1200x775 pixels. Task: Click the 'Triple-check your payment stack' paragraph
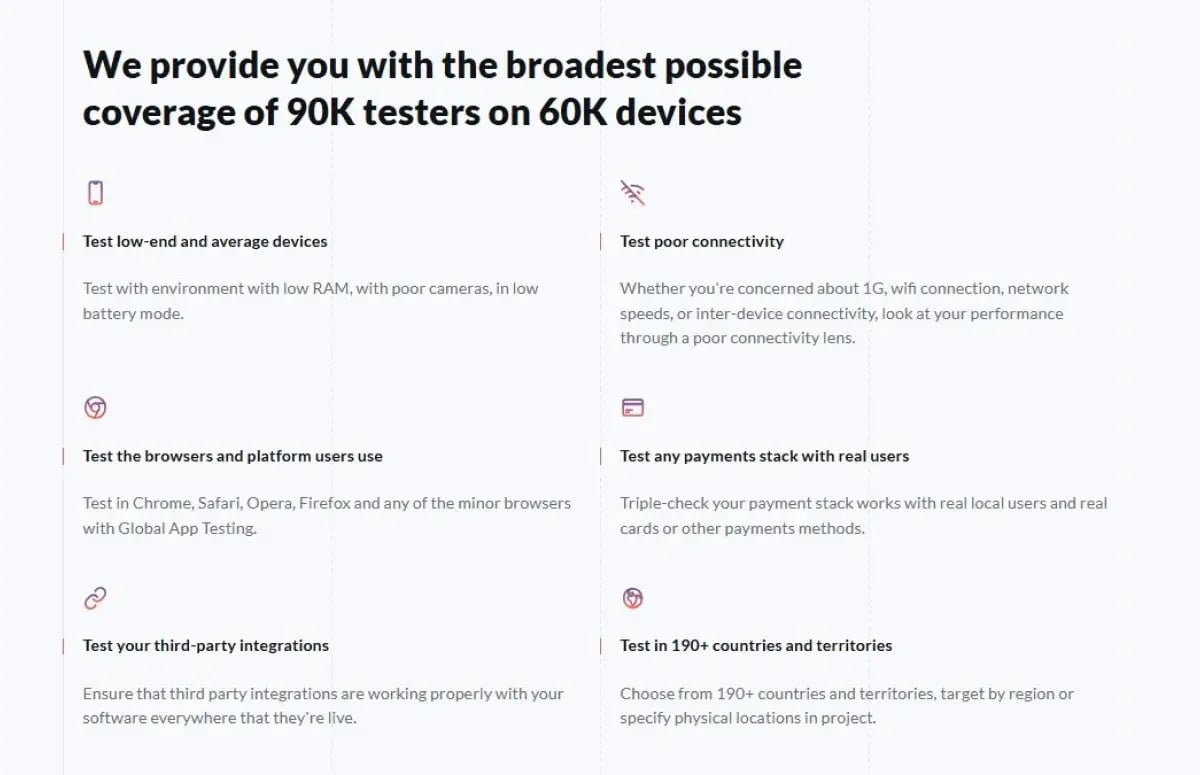[863, 516]
